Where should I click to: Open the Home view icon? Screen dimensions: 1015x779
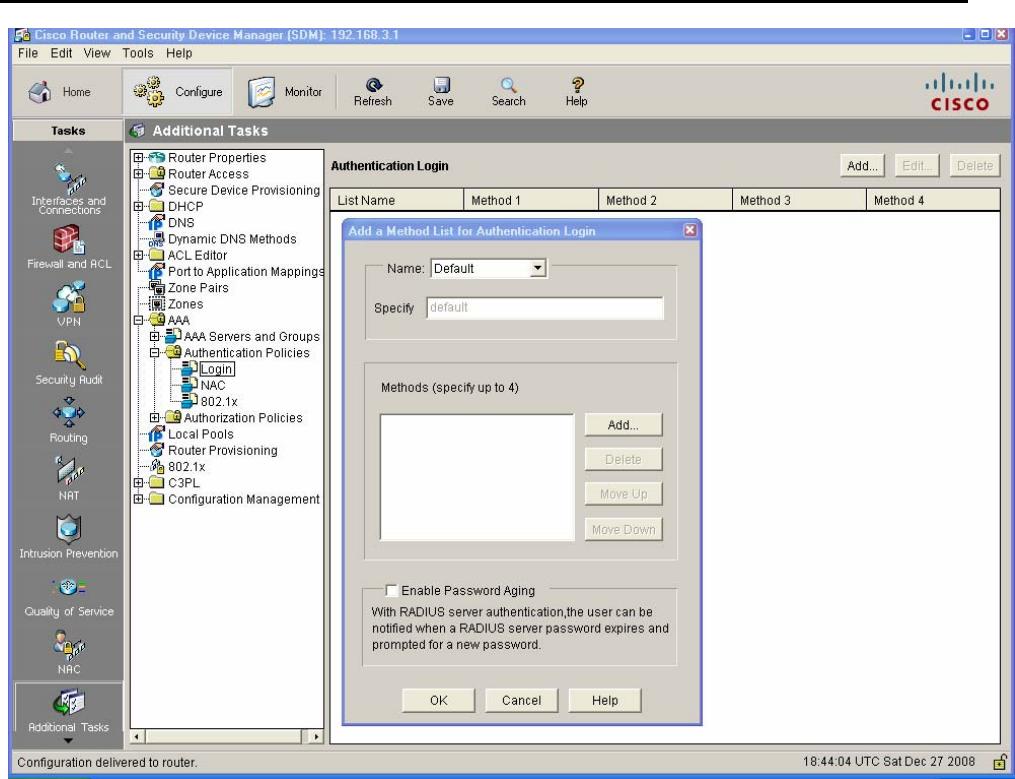click(40, 91)
